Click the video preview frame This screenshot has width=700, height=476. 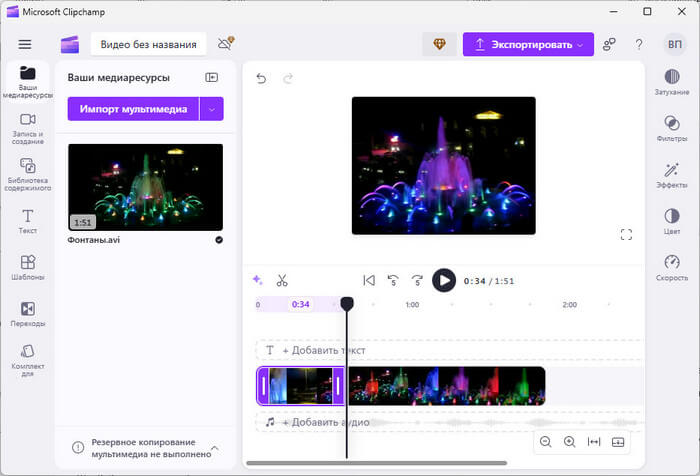pyautogui.click(x=443, y=166)
